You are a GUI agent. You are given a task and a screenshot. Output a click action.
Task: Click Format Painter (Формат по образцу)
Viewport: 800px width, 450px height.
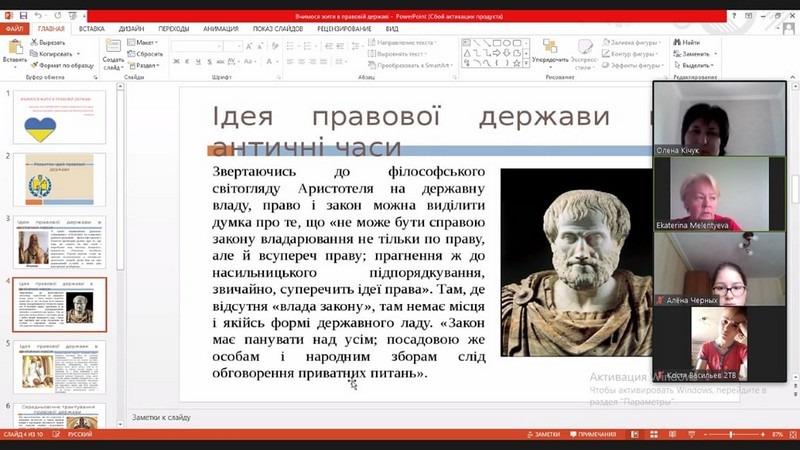(x=62, y=65)
